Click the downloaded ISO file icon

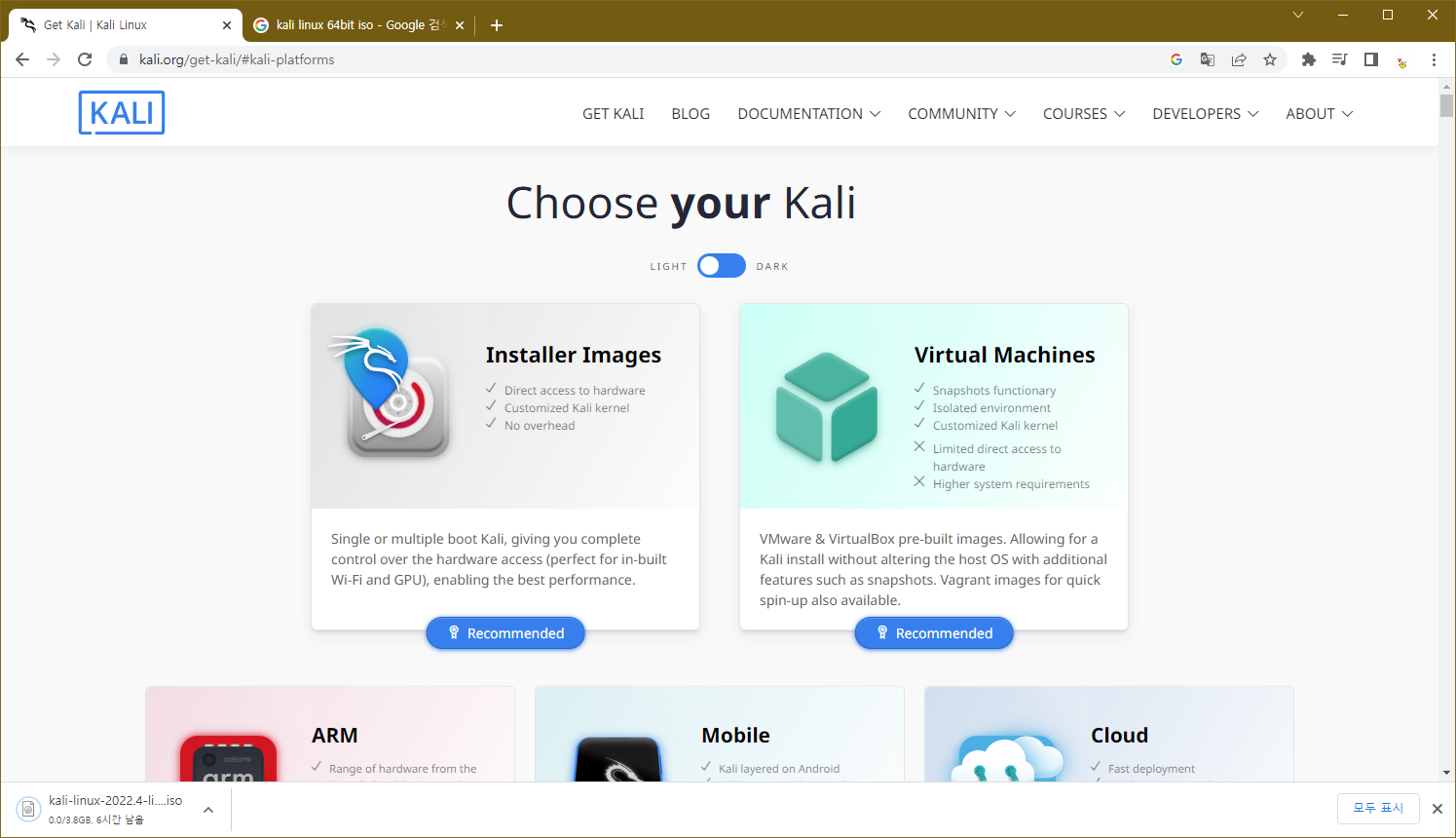click(x=28, y=809)
